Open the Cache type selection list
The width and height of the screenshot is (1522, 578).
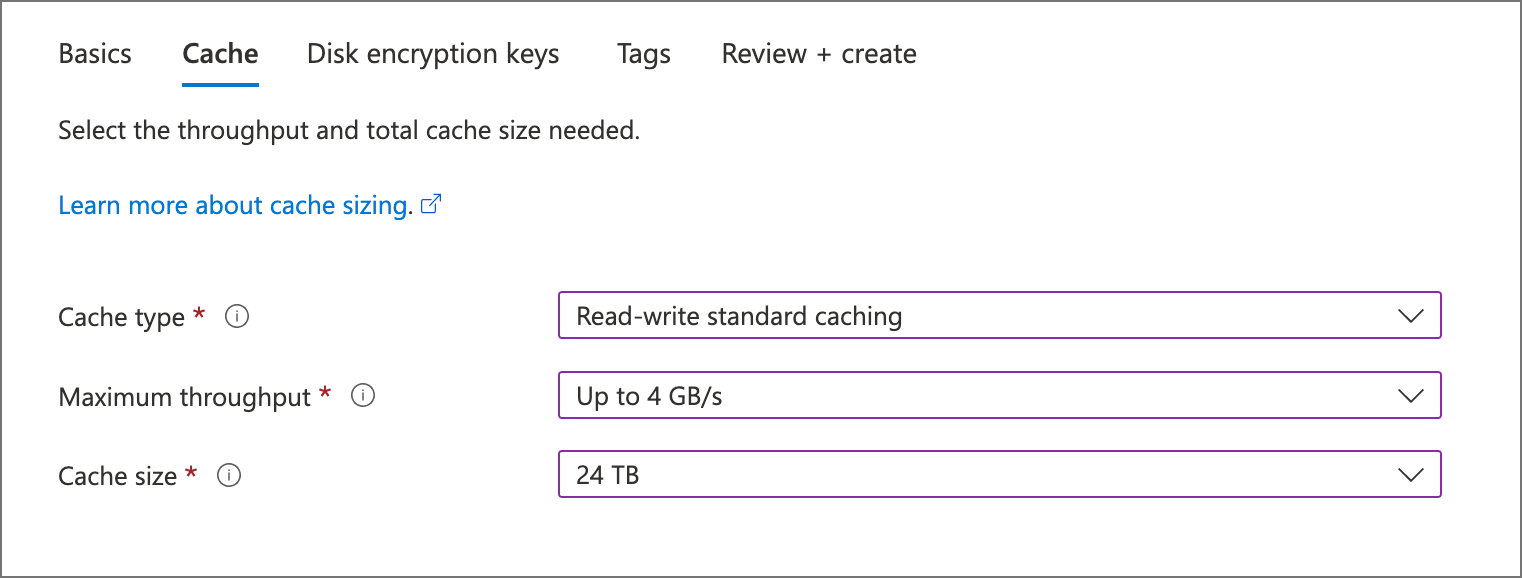998,315
